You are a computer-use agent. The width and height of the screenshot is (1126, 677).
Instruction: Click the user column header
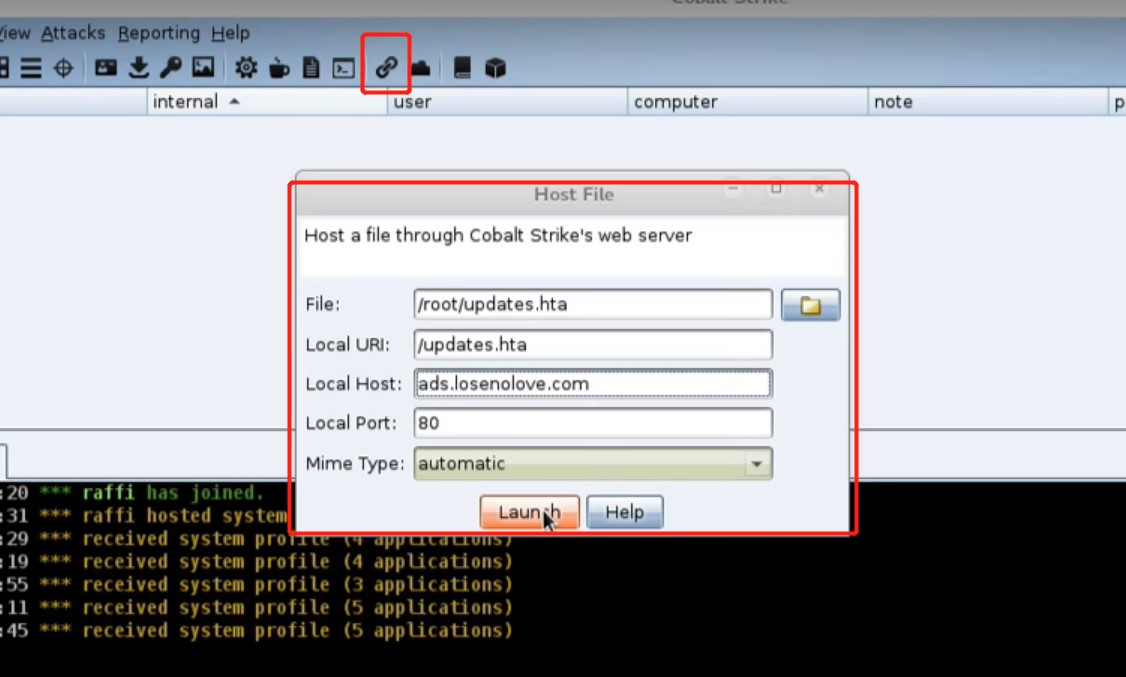point(507,102)
